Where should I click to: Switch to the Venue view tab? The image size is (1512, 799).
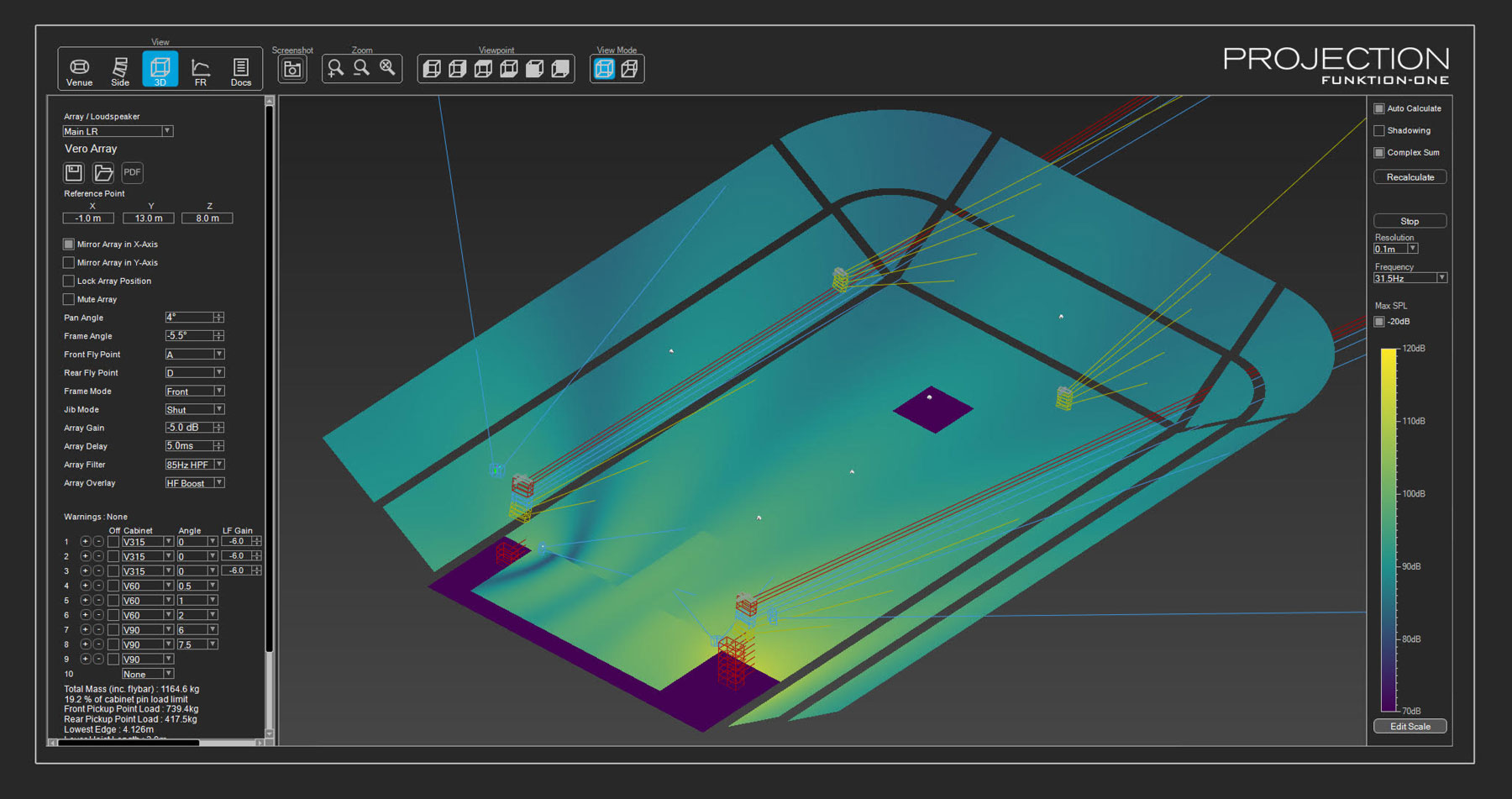tap(79, 71)
